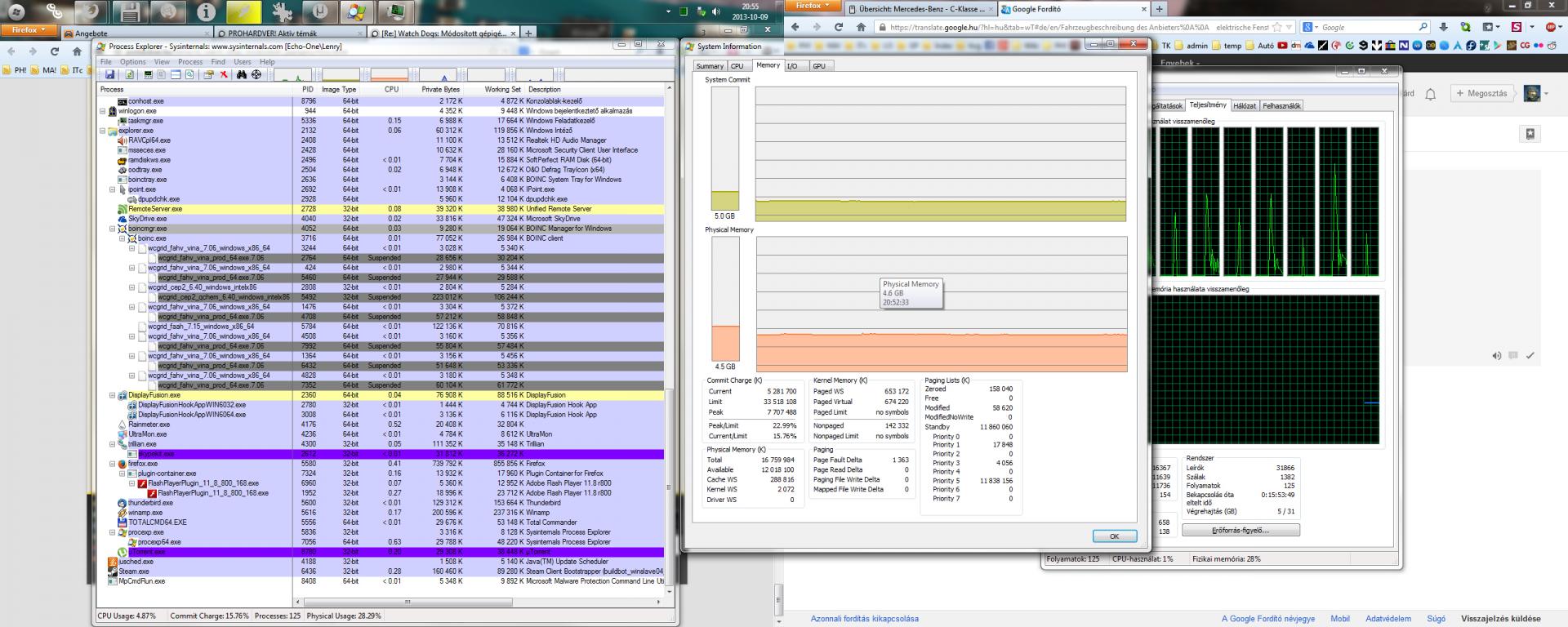Open the Find menu in Process Explorer

tap(218, 62)
